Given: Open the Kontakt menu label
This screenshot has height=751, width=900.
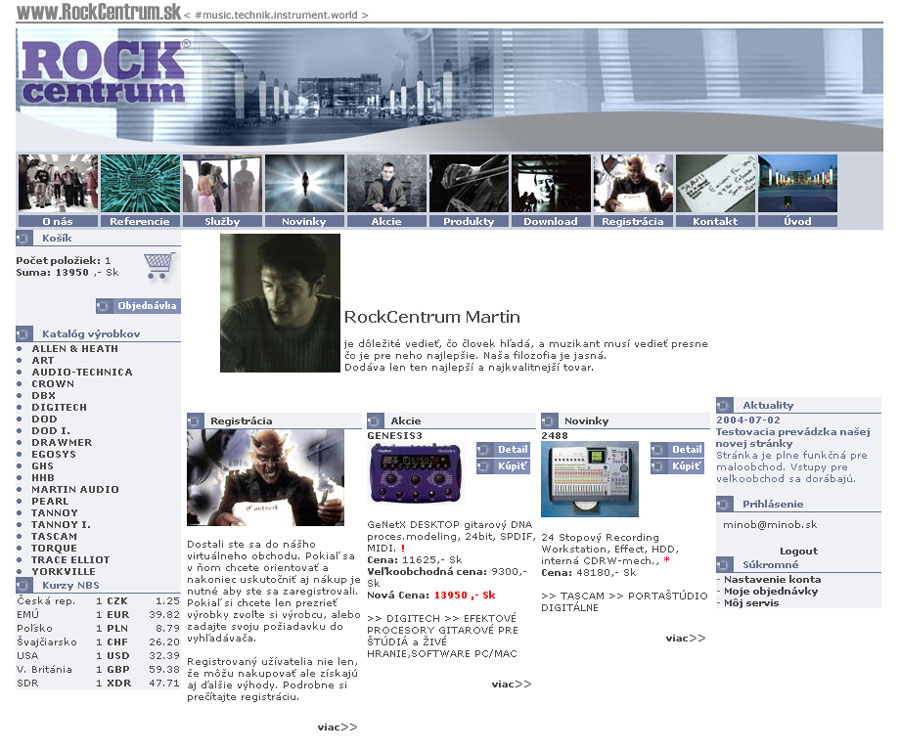Looking at the screenshot, I should [715, 221].
